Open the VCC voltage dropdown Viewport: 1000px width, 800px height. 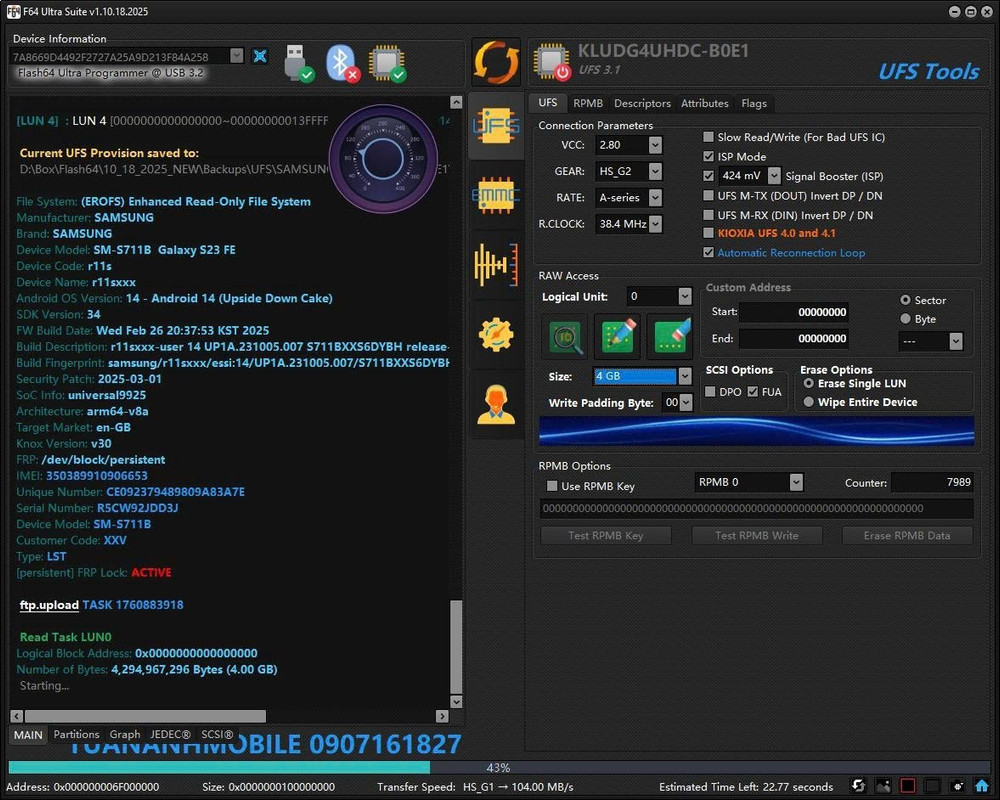tap(655, 145)
